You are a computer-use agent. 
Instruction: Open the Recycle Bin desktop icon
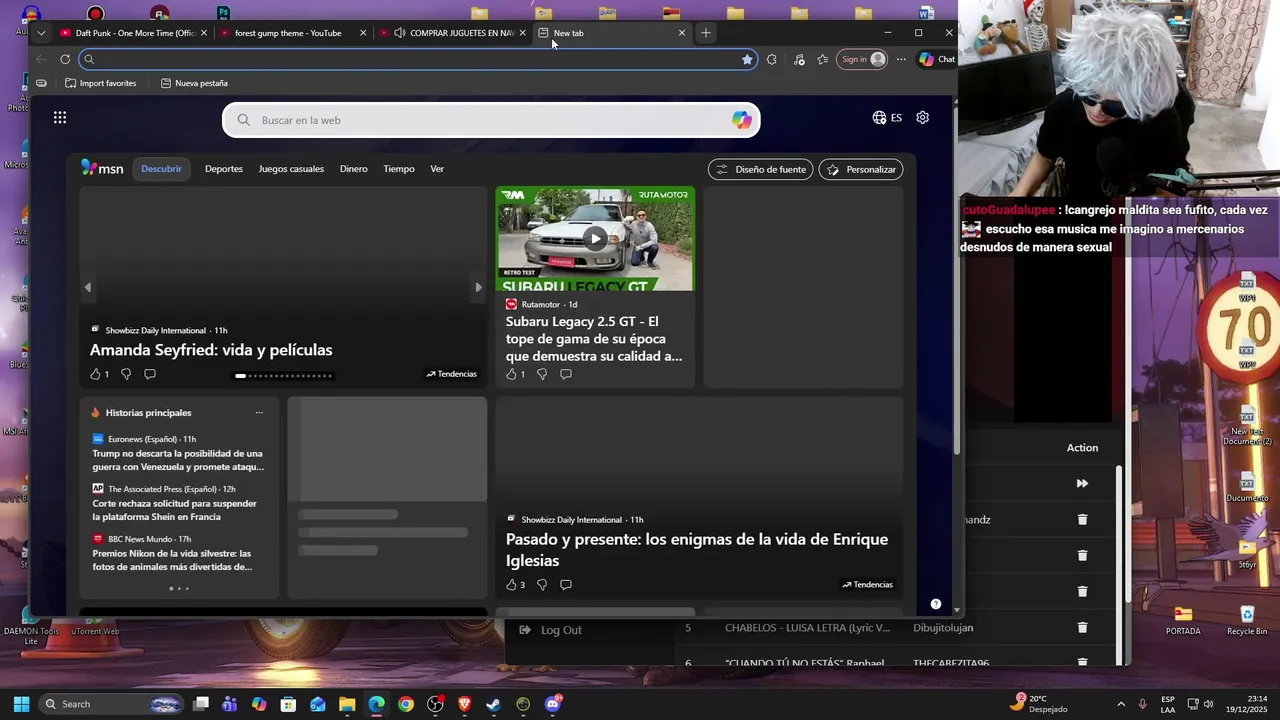[1247, 620]
